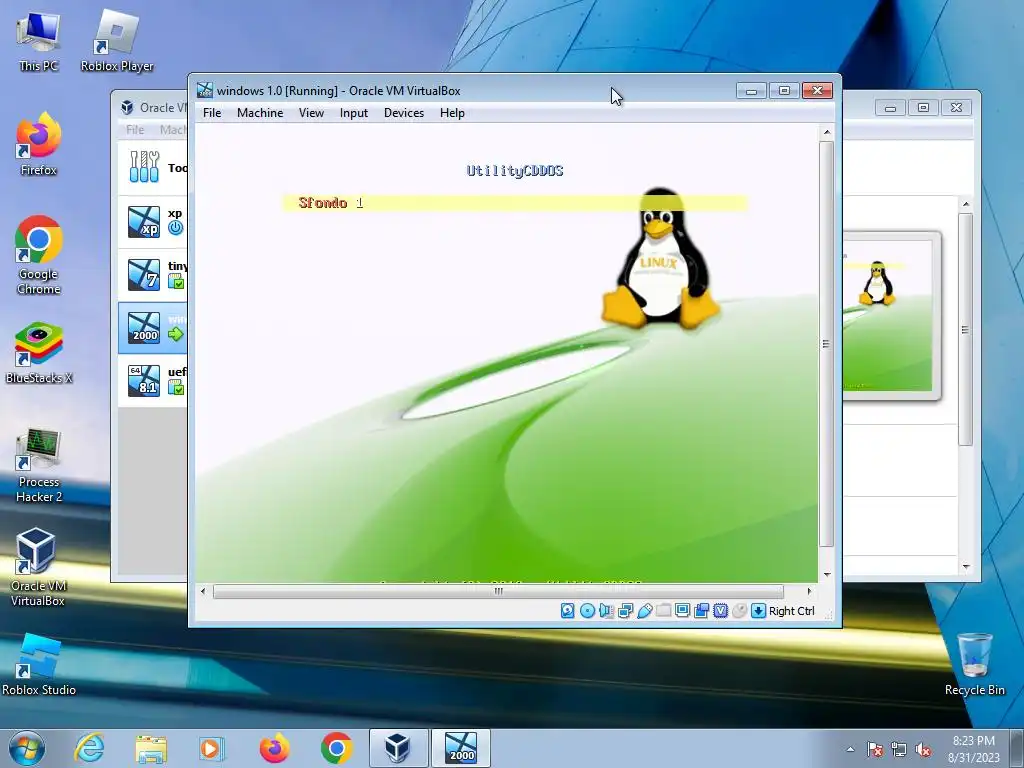Open the Roblox Studio desktop shortcut
The height and width of the screenshot is (768, 1024).
click(39, 664)
